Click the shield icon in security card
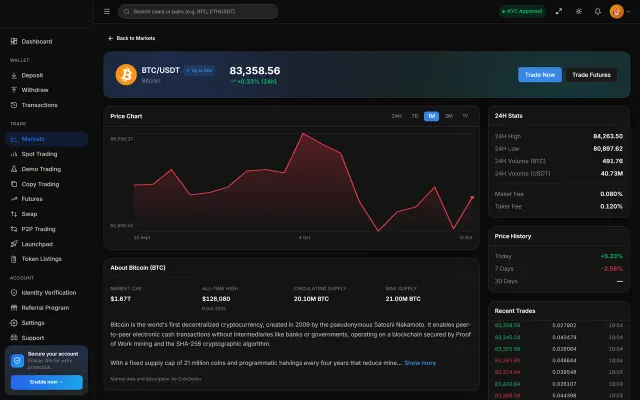640x400 pixels. (x=17, y=361)
